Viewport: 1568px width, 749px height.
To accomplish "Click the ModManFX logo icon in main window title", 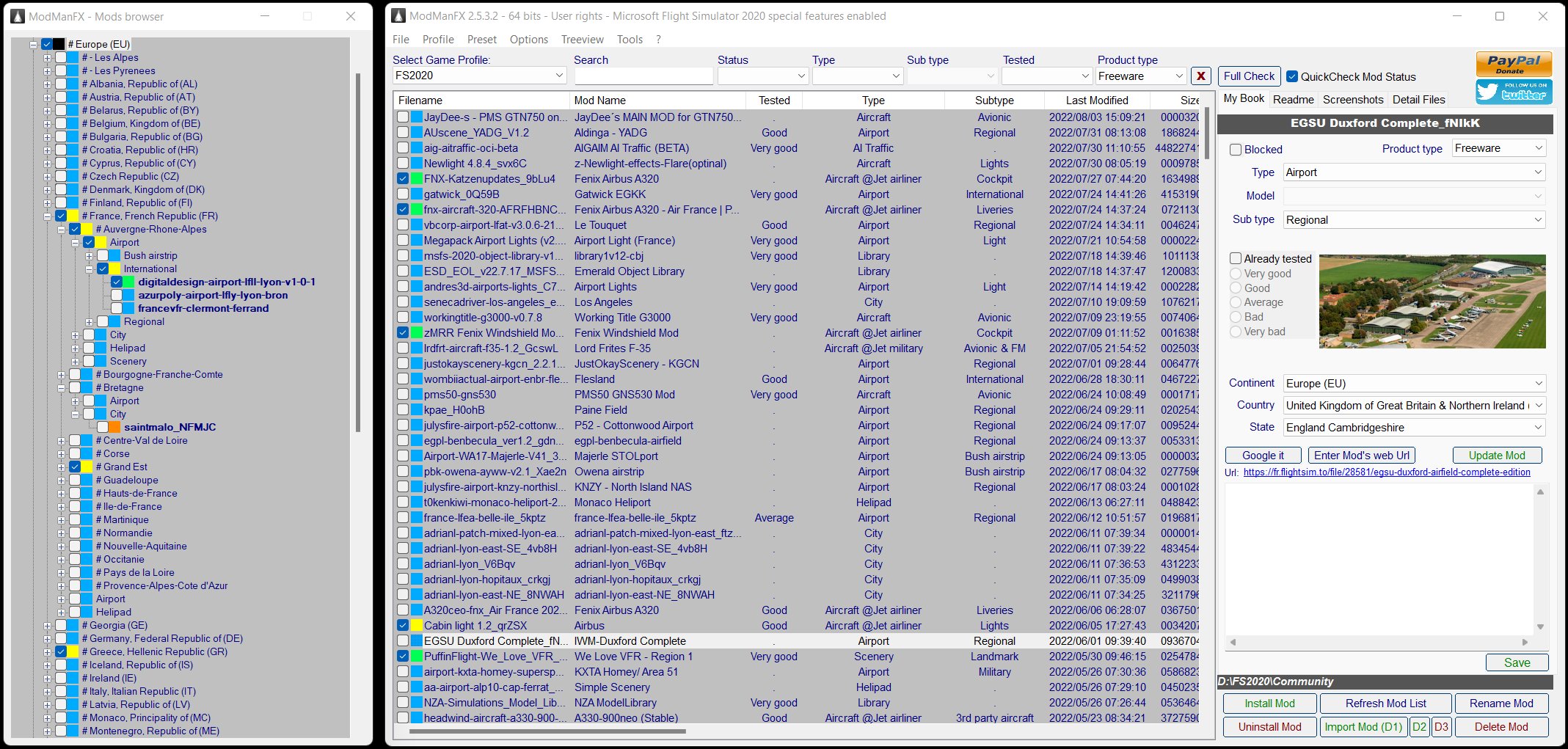I will click(x=398, y=16).
